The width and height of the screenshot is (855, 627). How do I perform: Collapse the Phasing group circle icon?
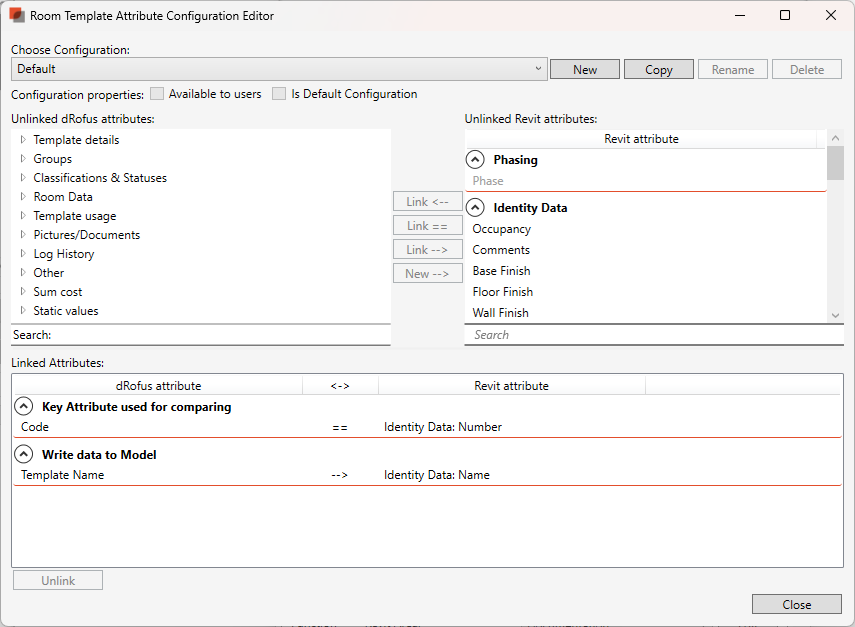tap(476, 160)
